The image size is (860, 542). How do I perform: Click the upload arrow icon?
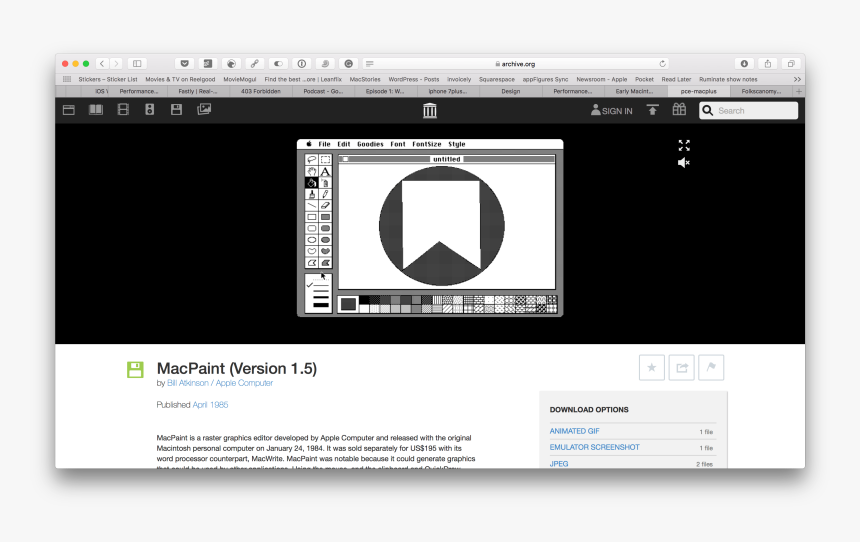point(652,110)
